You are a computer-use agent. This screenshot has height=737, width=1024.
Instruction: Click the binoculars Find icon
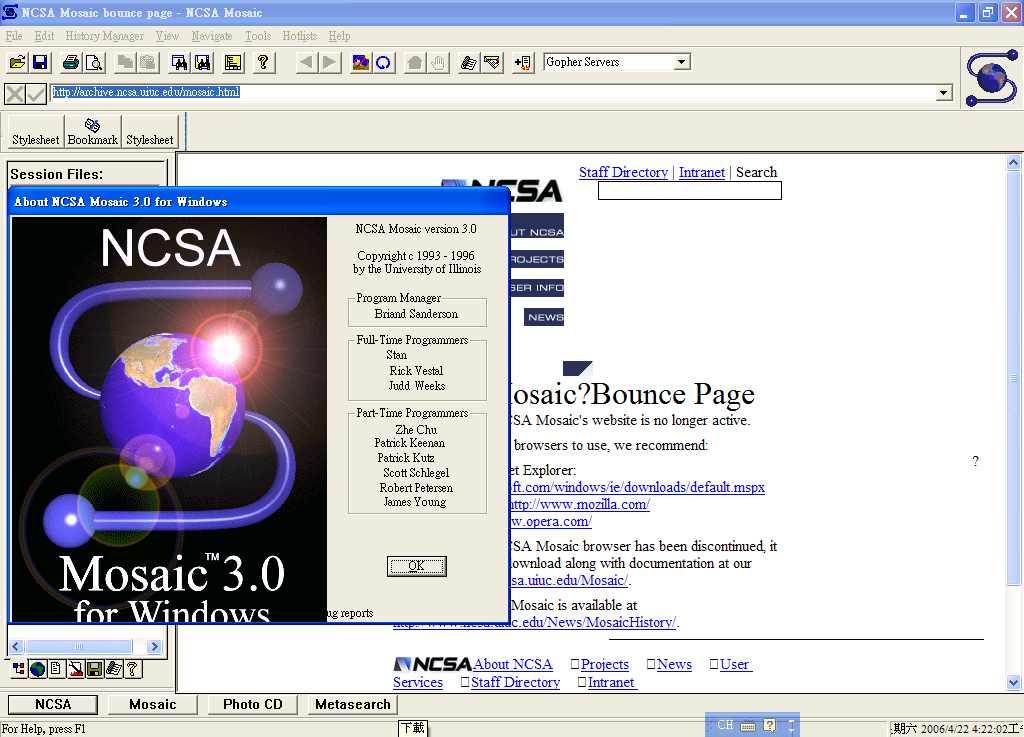point(180,63)
